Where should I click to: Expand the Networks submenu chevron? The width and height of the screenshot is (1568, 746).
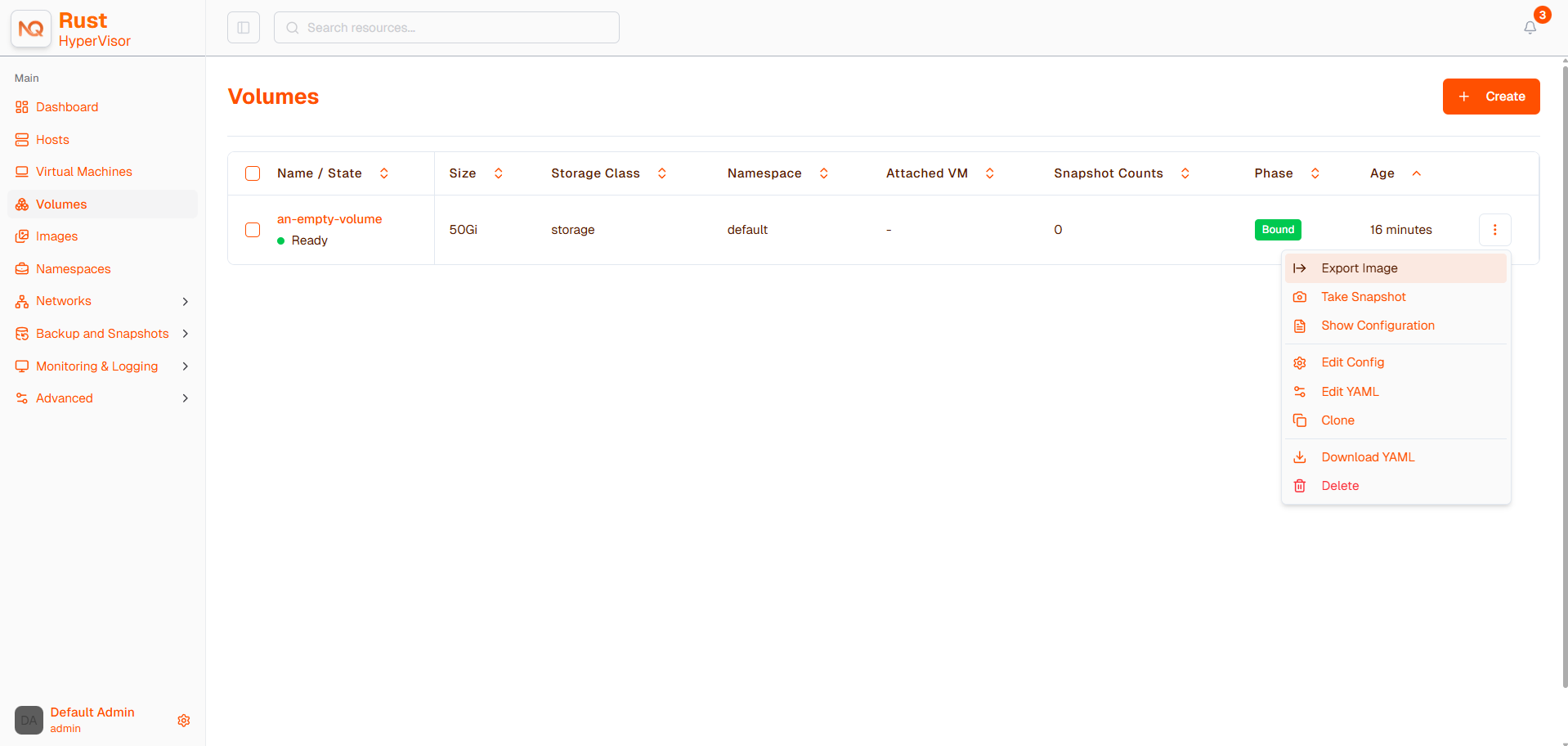(186, 301)
